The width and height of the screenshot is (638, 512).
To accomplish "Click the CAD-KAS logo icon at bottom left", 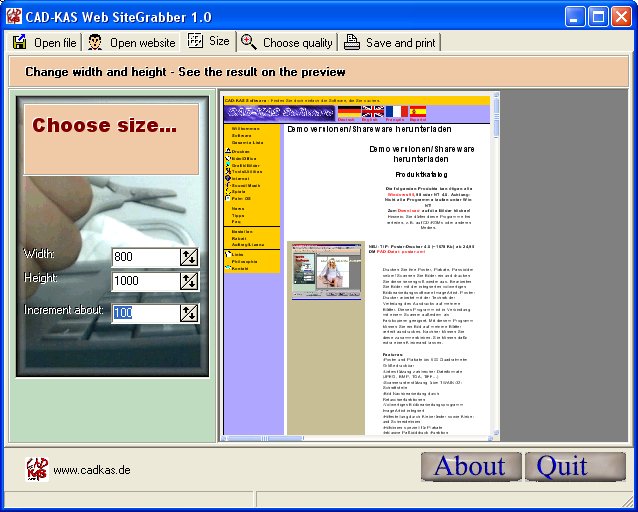I will click(x=37, y=469).
